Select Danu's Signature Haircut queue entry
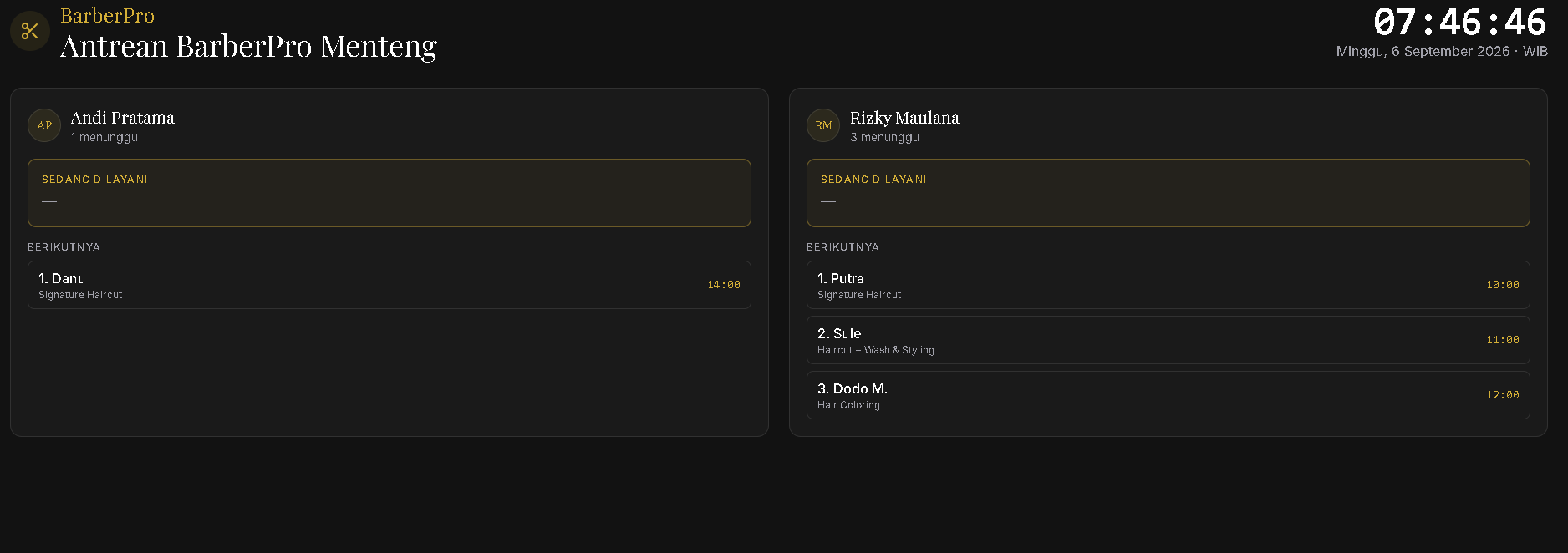1568x553 pixels. [x=389, y=285]
